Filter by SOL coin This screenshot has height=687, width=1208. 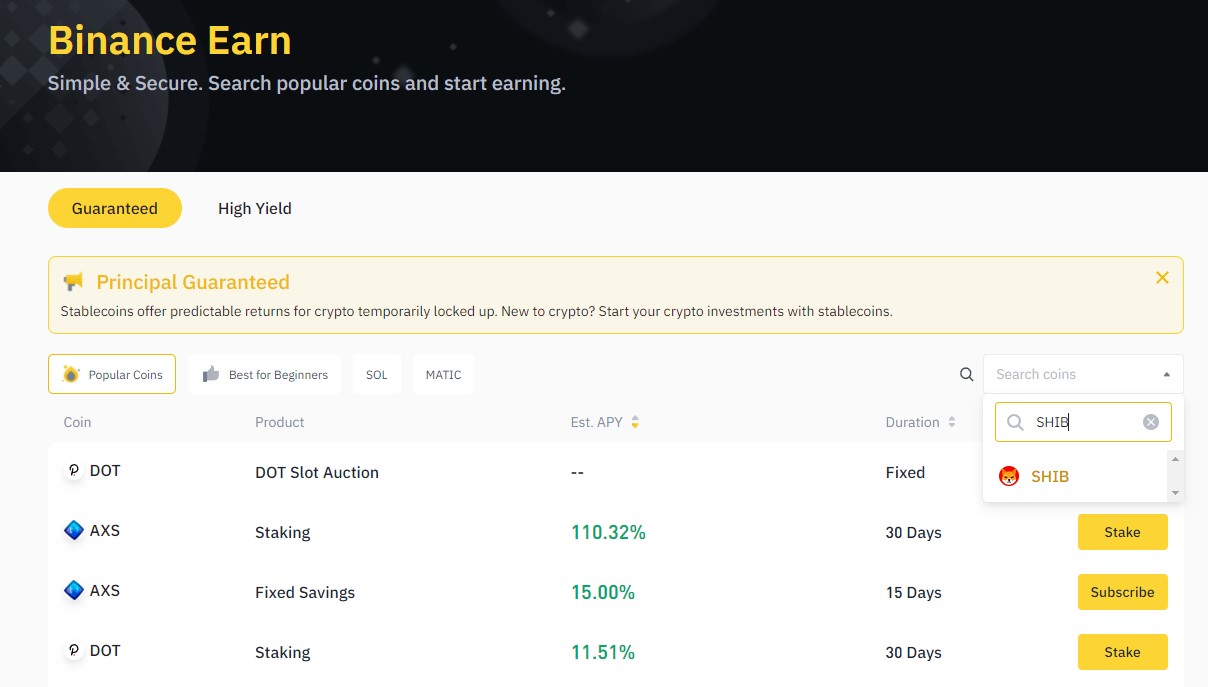coord(377,374)
